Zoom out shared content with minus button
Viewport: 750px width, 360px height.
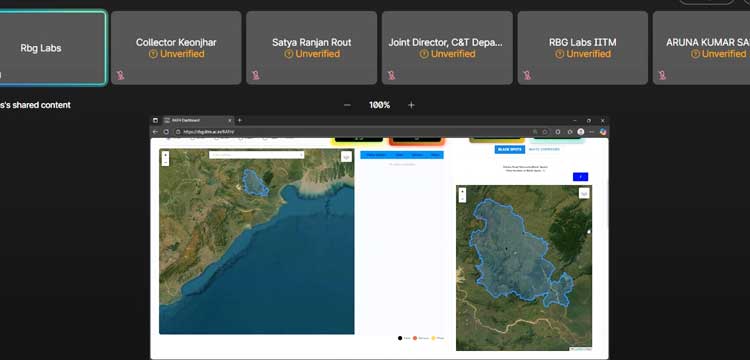(347, 105)
